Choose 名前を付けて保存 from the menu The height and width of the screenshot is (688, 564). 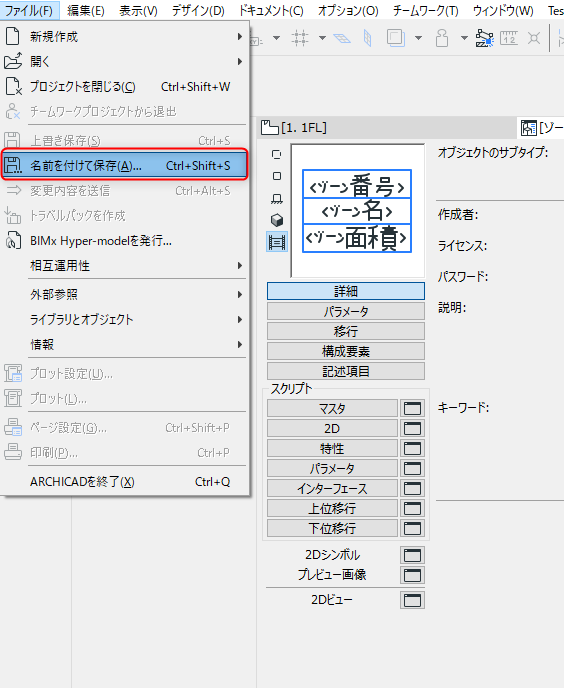(x=124, y=165)
